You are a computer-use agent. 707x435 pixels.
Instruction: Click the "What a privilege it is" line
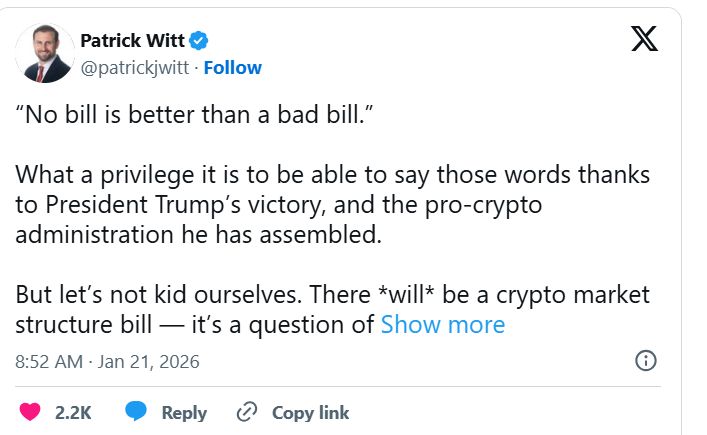[x=333, y=175]
